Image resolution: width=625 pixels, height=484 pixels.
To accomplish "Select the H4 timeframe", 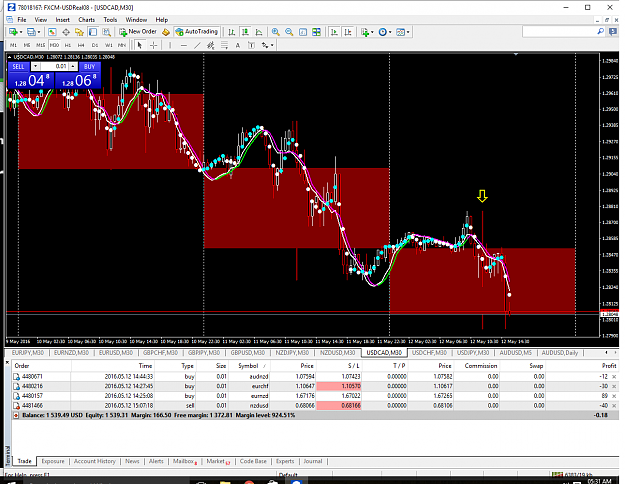I will pyautogui.click(x=81, y=45).
